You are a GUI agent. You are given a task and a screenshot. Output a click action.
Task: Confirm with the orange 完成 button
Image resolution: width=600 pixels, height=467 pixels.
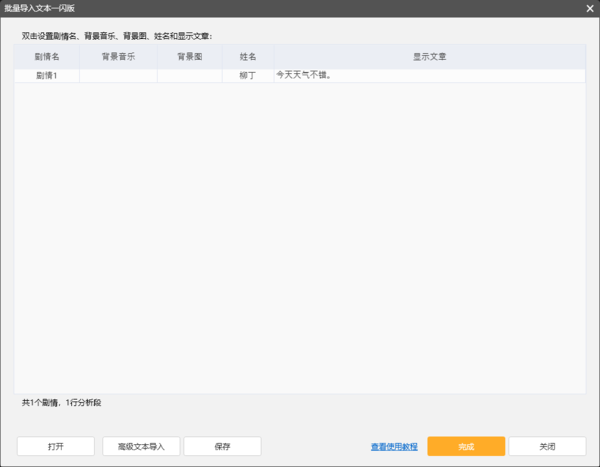click(466, 446)
